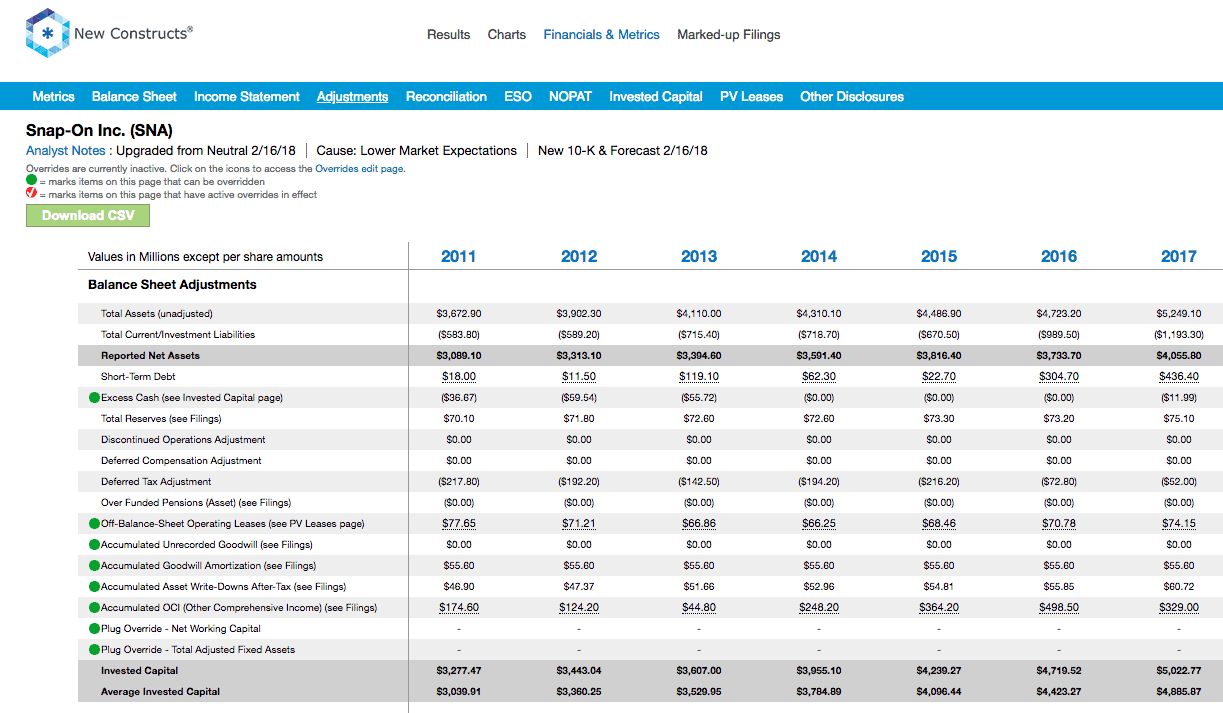Click the 2011 Accumulated OCI value $174.60

[459, 608]
